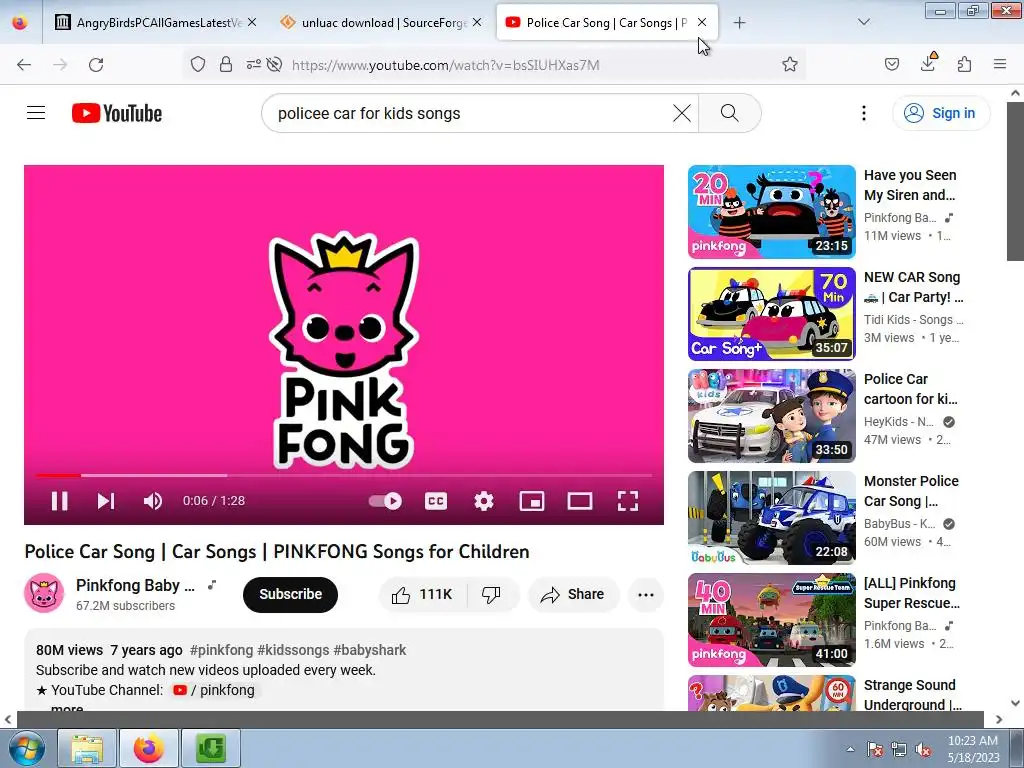Open [ALL] Pinkfong Super Rescue thumbnail

[771, 619]
